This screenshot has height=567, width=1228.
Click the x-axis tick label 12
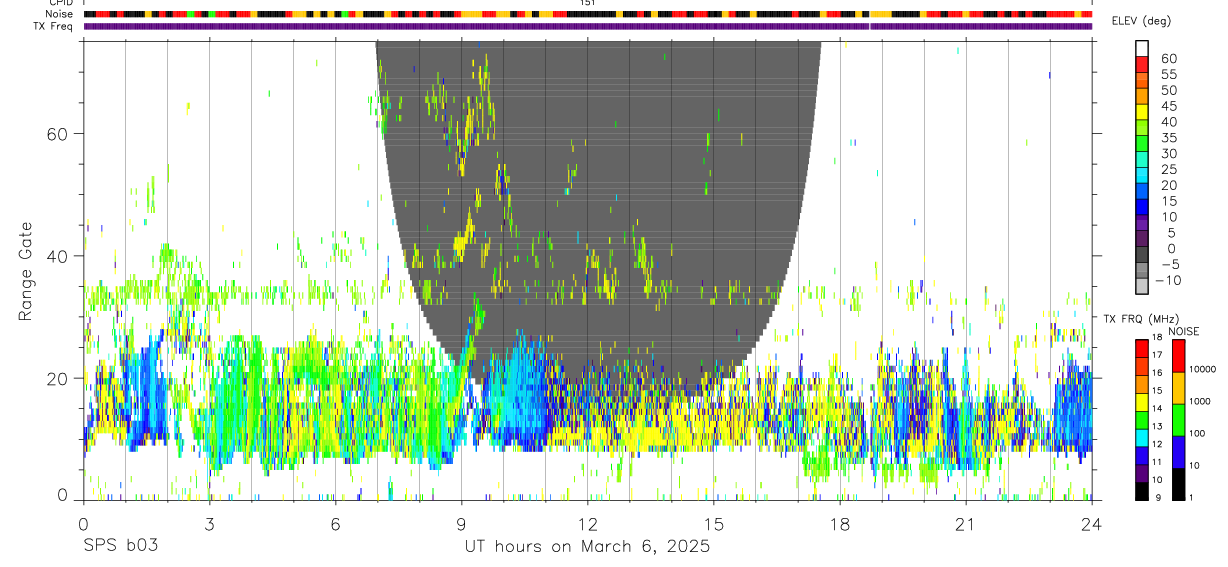click(x=587, y=524)
